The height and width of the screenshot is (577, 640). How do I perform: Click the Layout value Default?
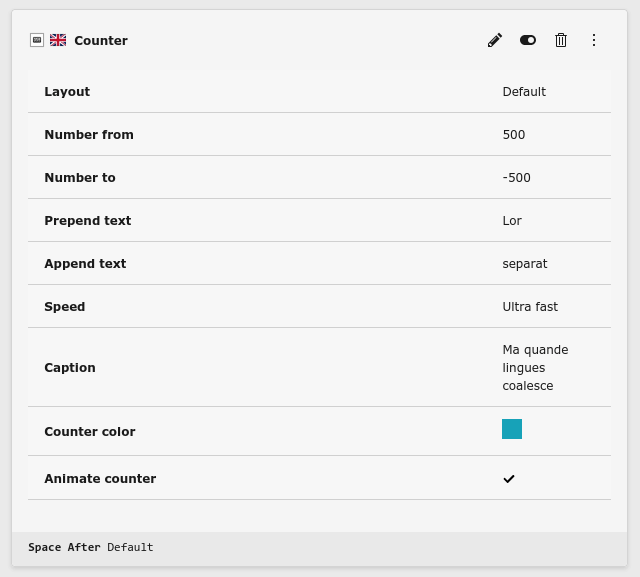(524, 92)
